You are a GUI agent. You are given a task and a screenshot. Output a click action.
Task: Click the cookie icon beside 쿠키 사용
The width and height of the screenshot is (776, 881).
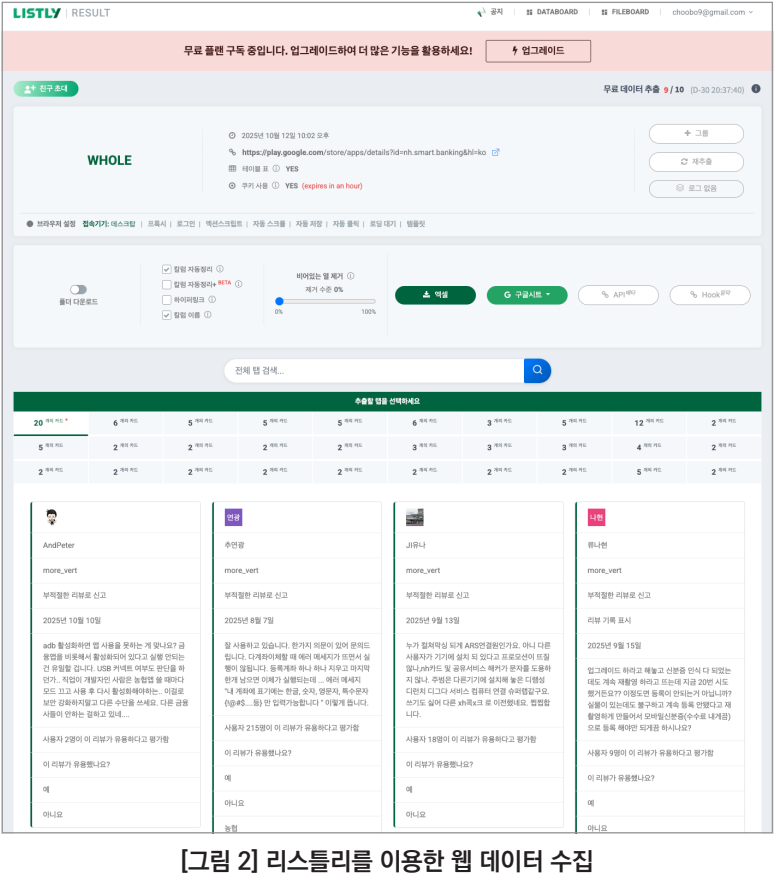pos(232,185)
